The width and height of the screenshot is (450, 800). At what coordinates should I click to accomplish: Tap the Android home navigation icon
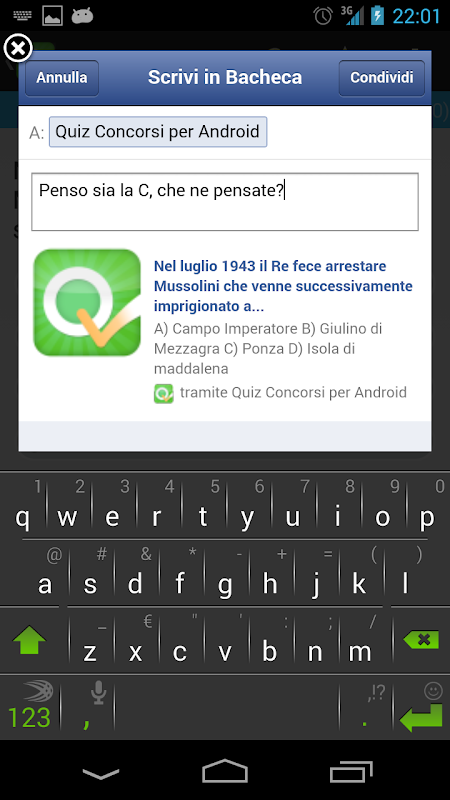coord(224,770)
